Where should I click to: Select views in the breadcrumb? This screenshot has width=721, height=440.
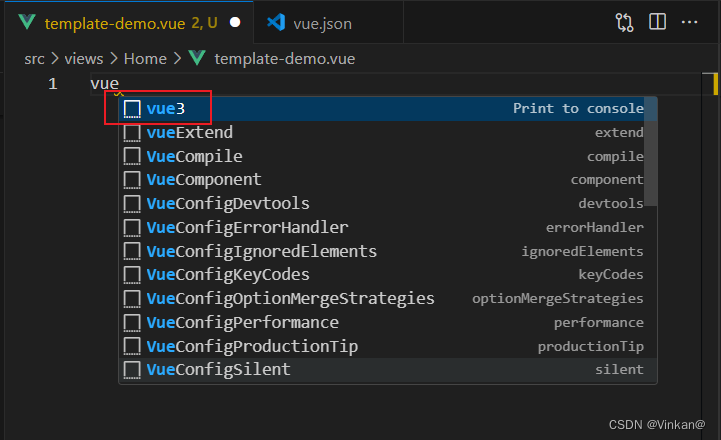[x=84, y=59]
